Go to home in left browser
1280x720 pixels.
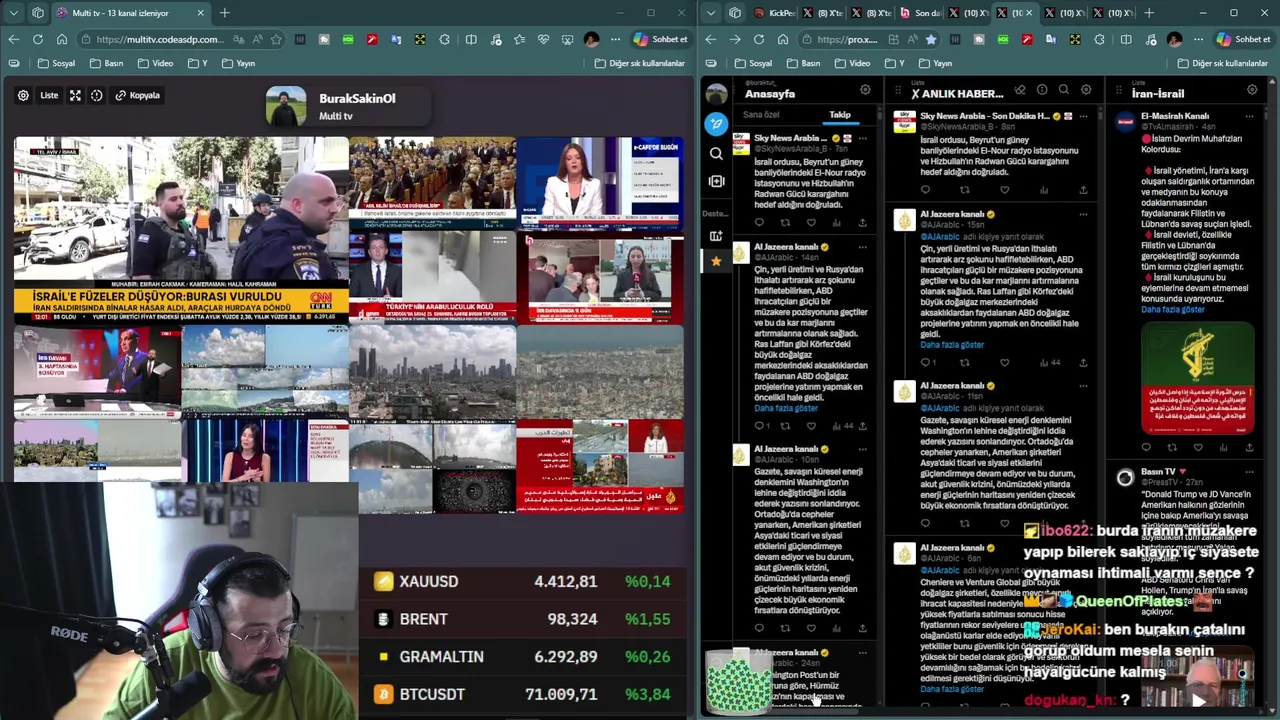tap(62, 39)
